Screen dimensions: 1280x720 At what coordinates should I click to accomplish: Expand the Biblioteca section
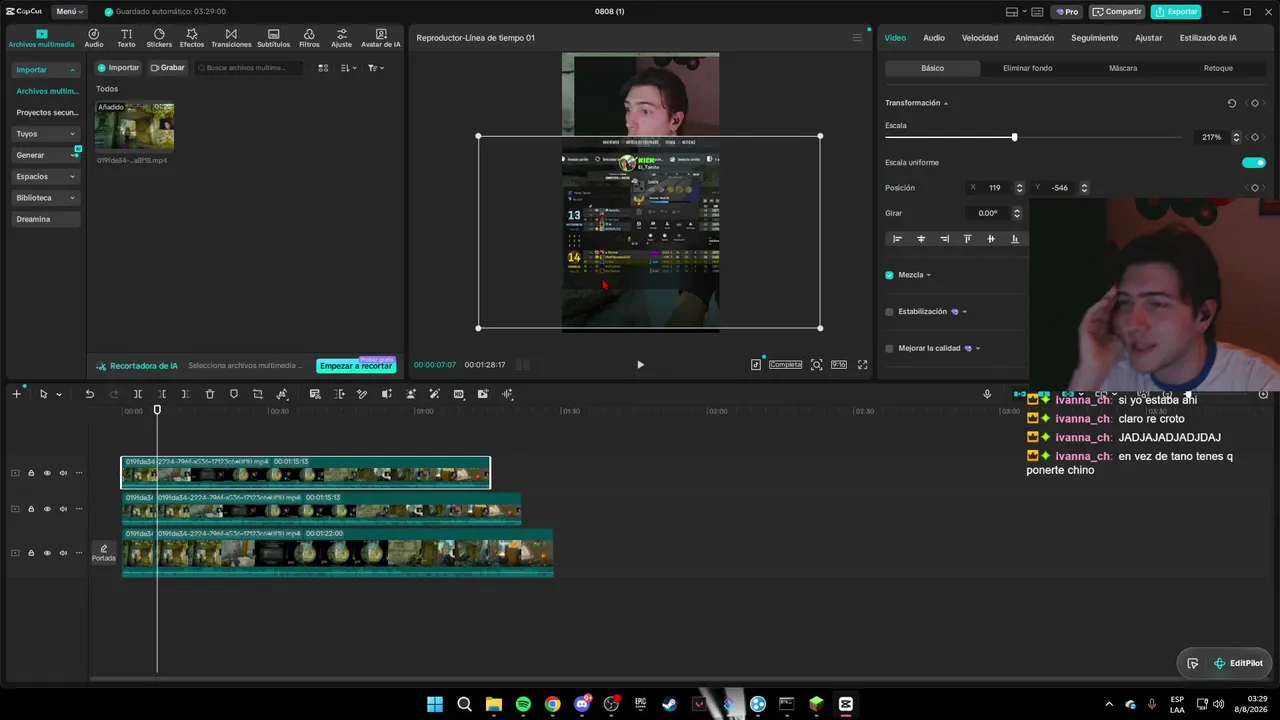(x=46, y=198)
